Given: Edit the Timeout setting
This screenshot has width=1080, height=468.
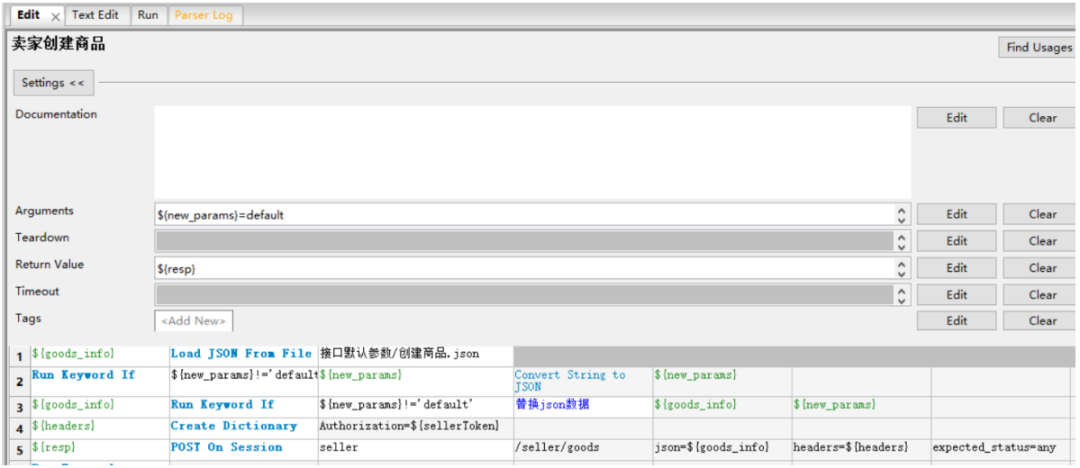Looking at the screenshot, I should 956,295.
